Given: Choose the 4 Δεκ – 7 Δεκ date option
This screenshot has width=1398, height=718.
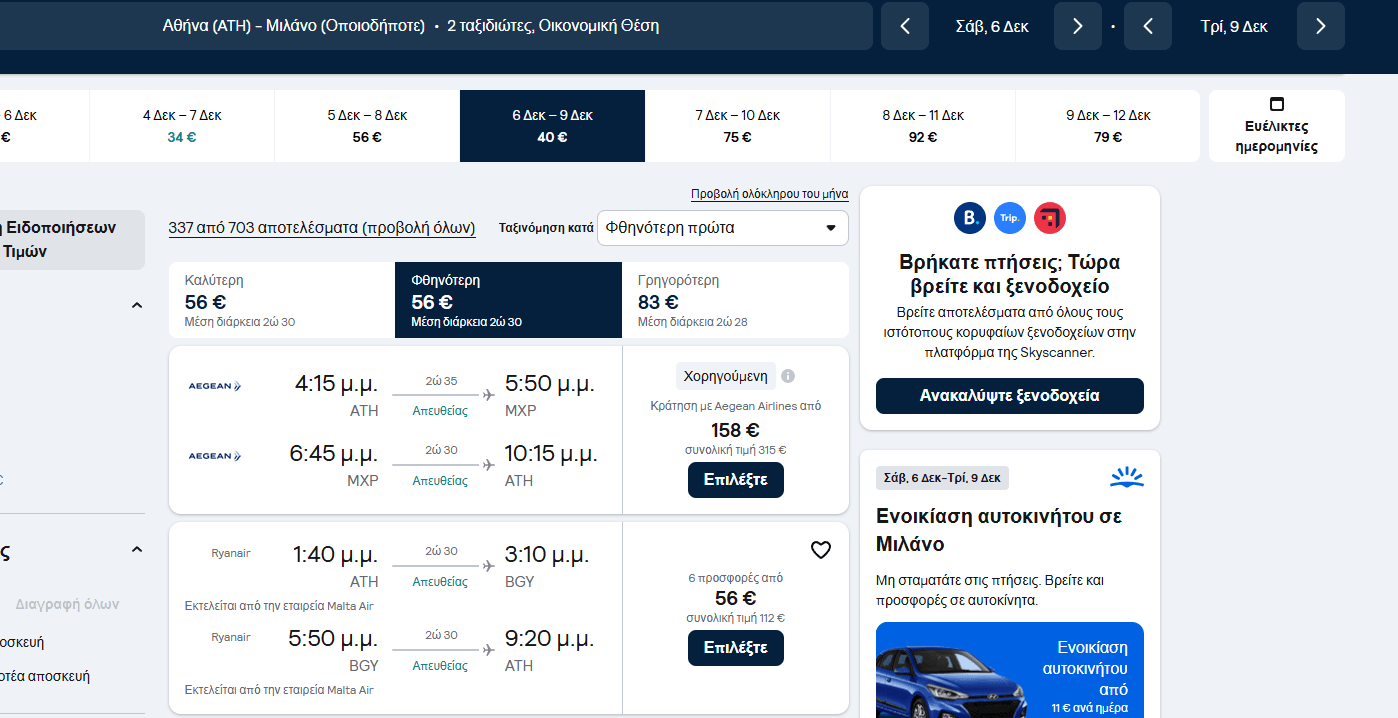Looking at the screenshot, I should click(181, 126).
